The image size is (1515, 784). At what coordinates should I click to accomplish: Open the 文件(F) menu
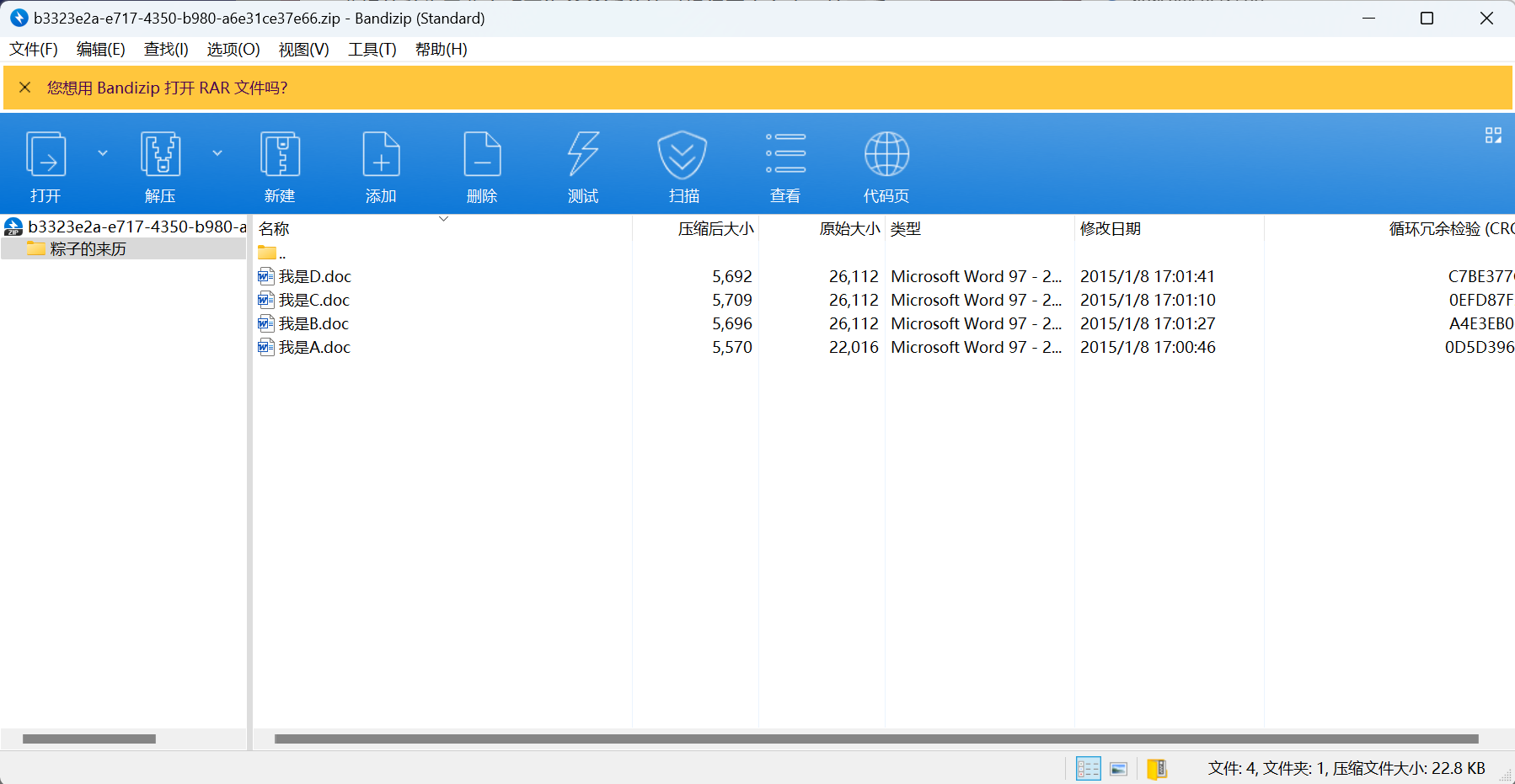pyautogui.click(x=34, y=50)
